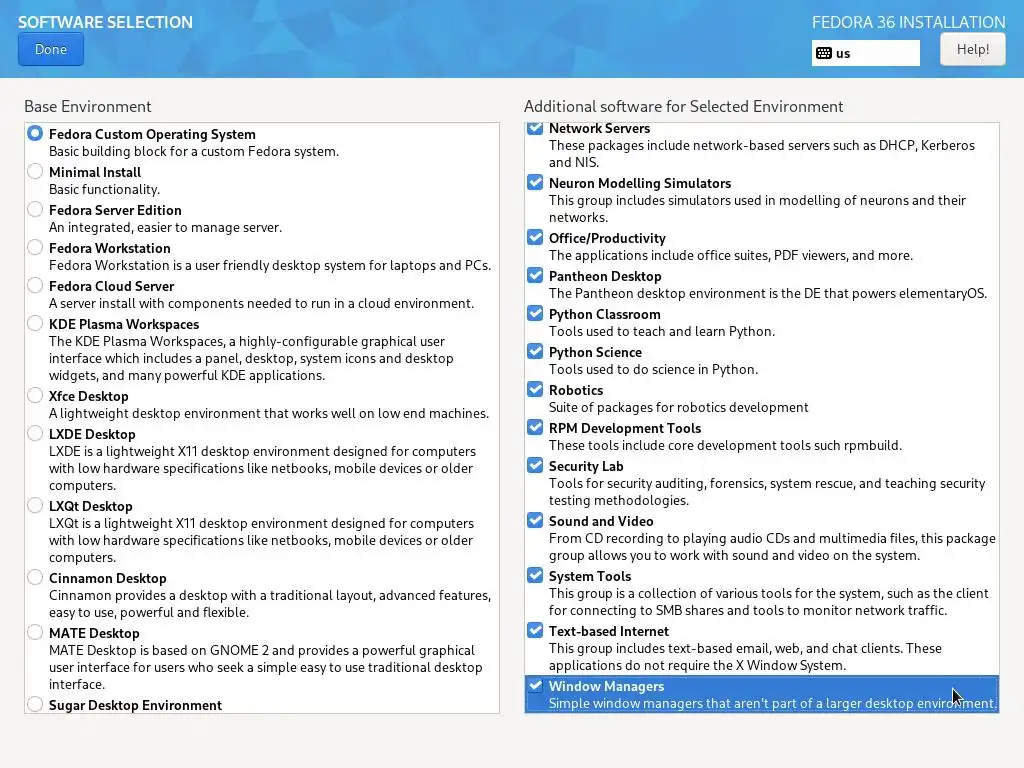Choose Xfce Desktop radio button

(x=35, y=395)
